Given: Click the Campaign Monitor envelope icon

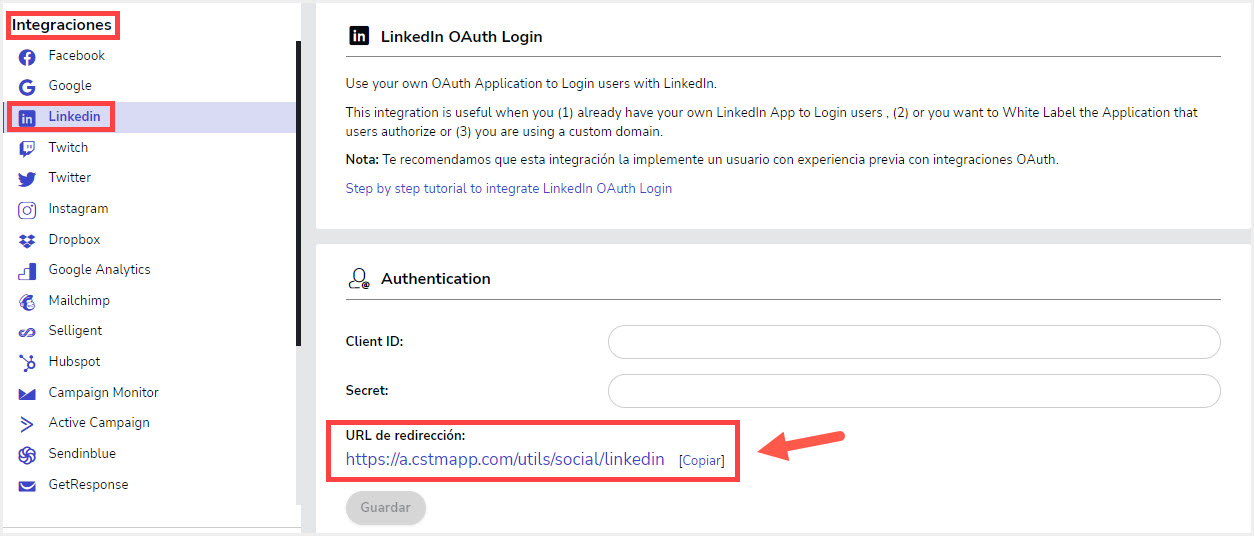Looking at the screenshot, I should tap(27, 394).
